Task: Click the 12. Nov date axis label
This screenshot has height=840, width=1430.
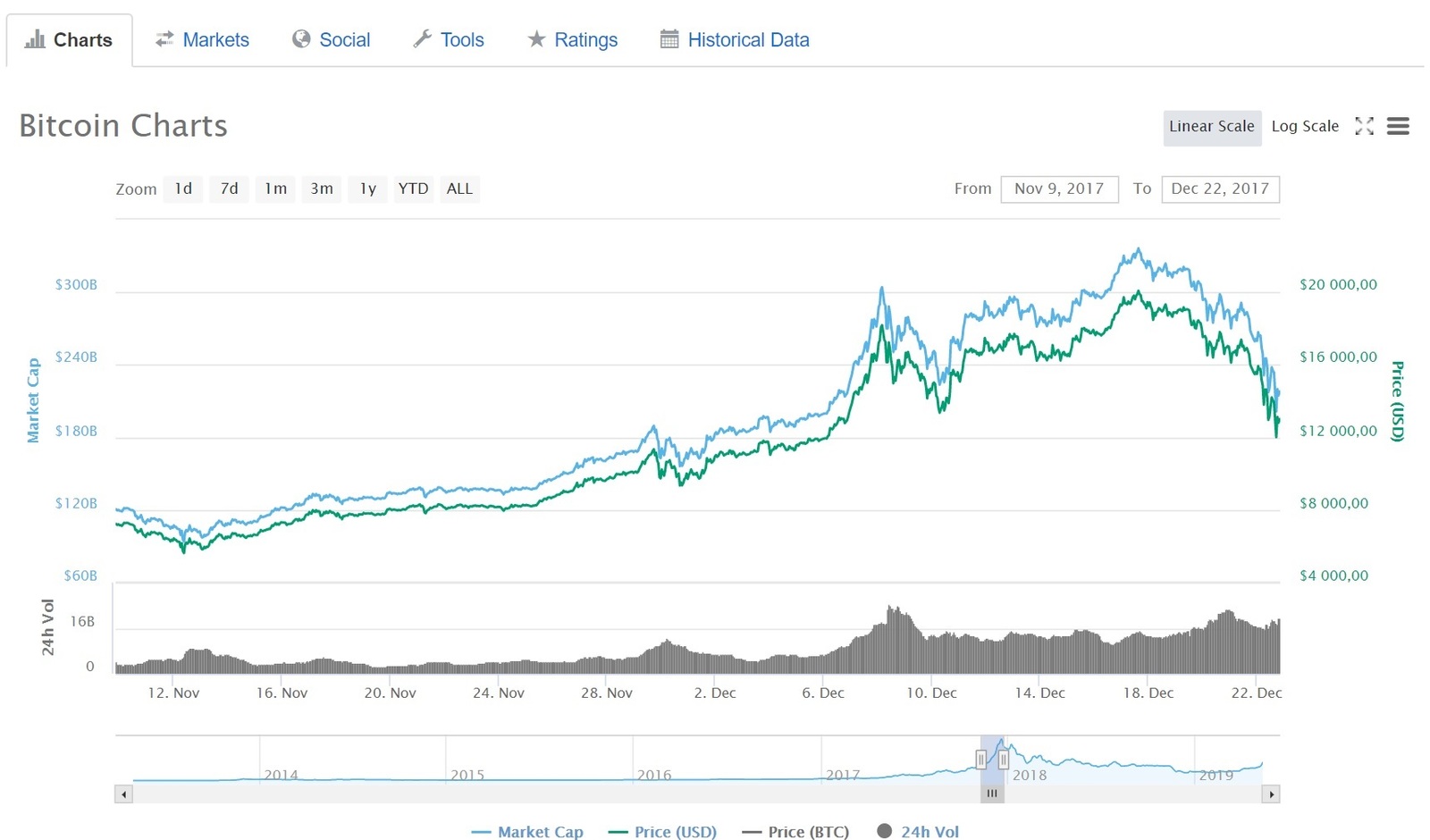Action: point(173,693)
